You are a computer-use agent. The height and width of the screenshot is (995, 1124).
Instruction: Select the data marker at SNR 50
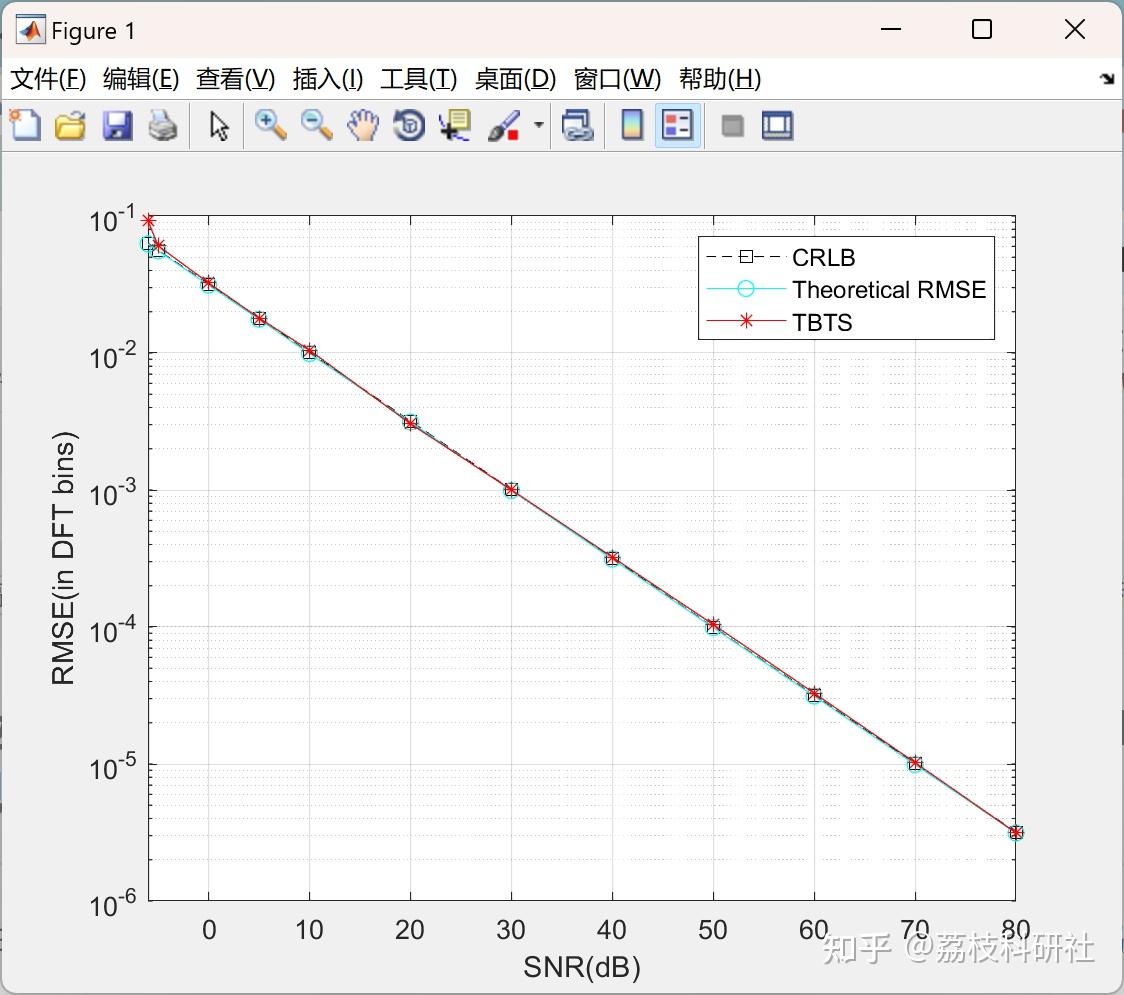pos(713,627)
